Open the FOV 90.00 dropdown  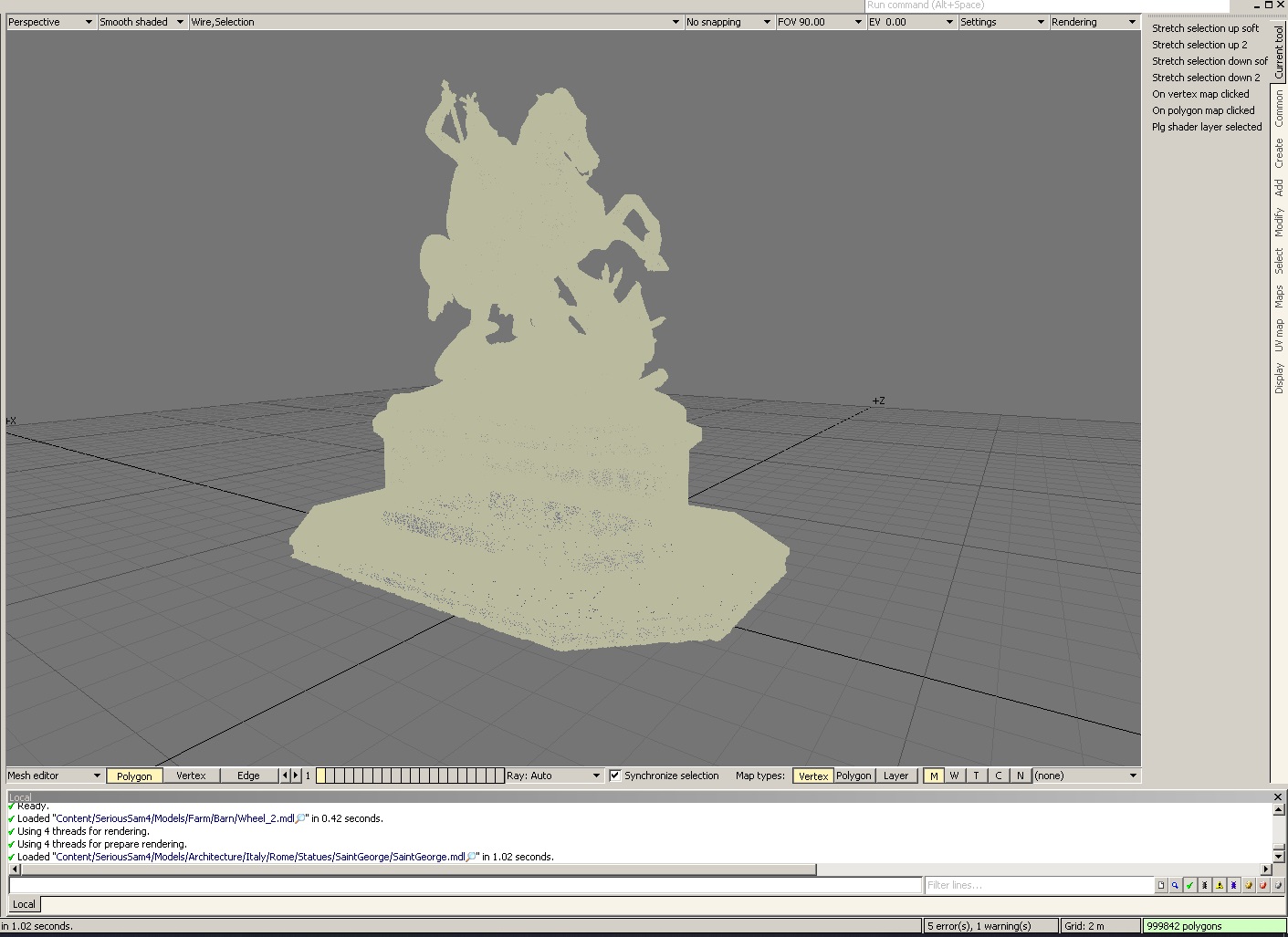820,22
